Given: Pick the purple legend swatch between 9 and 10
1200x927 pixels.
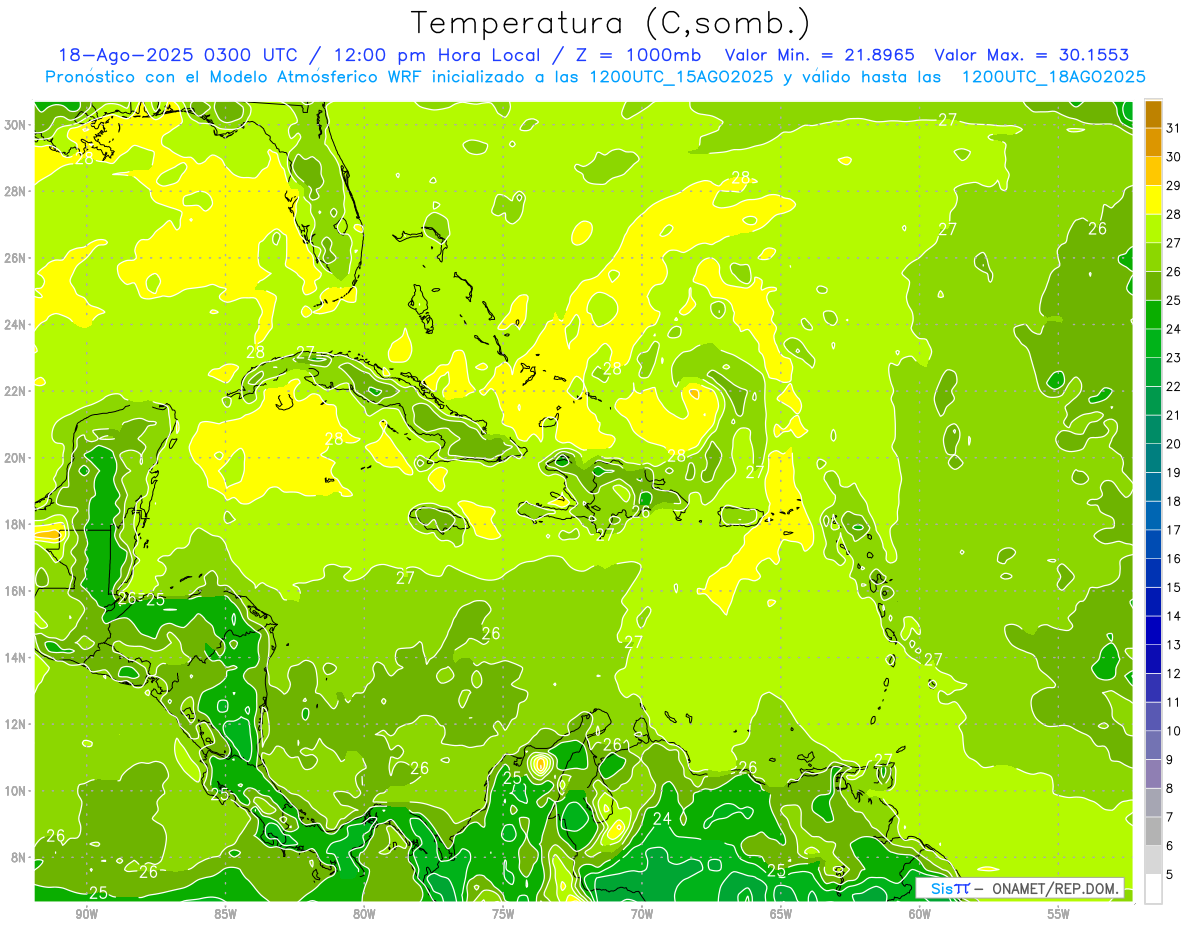Looking at the screenshot, I should click(1153, 745).
